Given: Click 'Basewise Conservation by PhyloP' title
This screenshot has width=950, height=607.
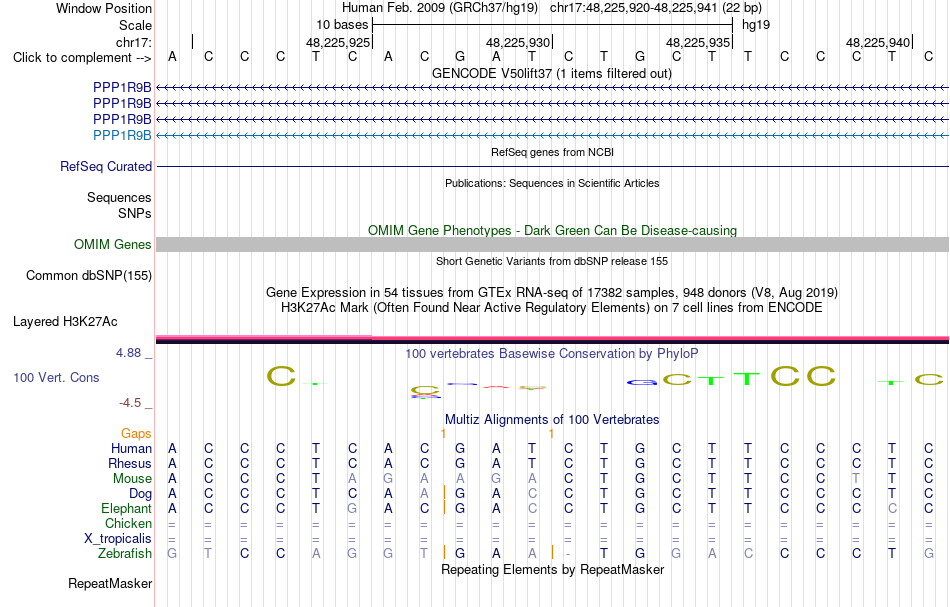Looking at the screenshot, I should coord(552,353).
